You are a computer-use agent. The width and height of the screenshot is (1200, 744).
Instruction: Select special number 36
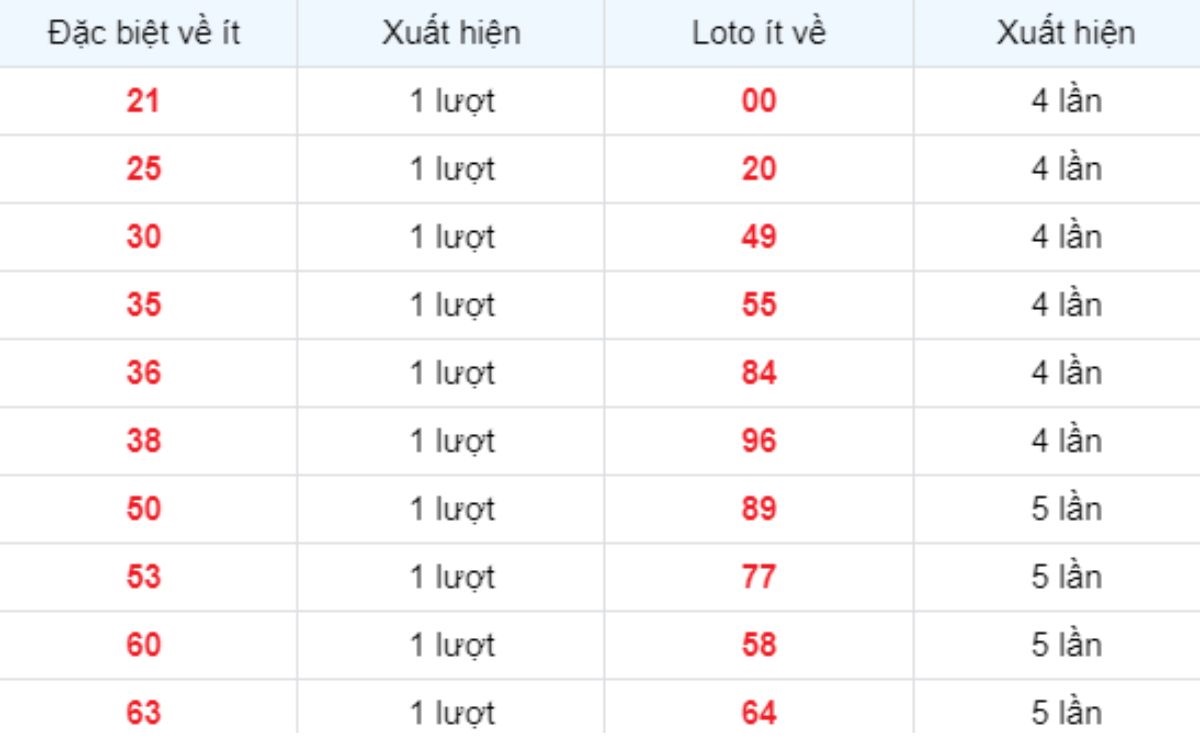coord(144,373)
